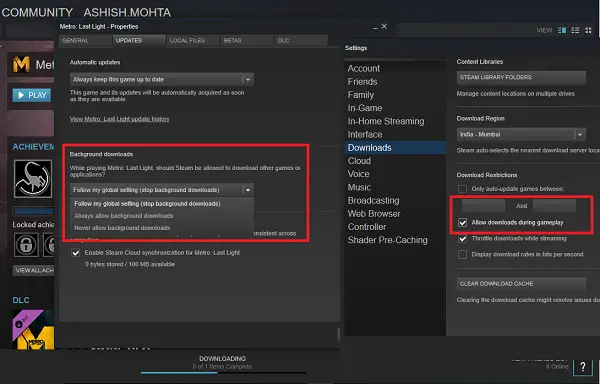
Task: Click the first locked achievement padlock
Action: 26,245
